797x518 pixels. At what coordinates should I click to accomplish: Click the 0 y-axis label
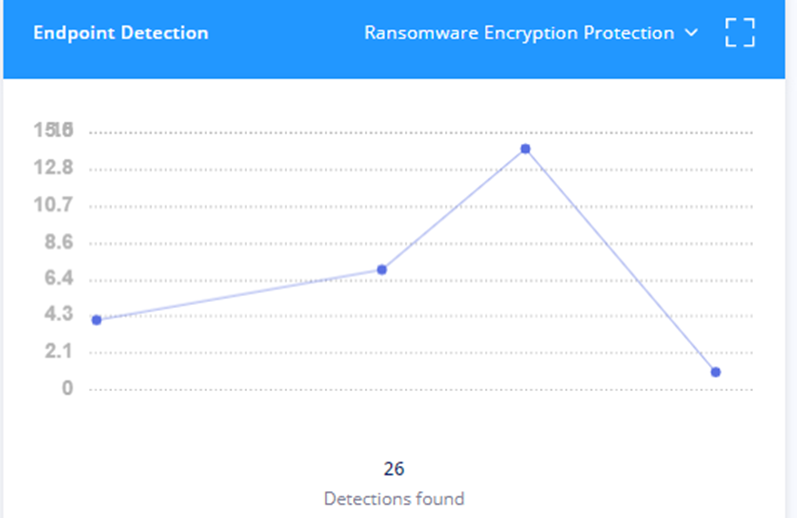click(68, 388)
